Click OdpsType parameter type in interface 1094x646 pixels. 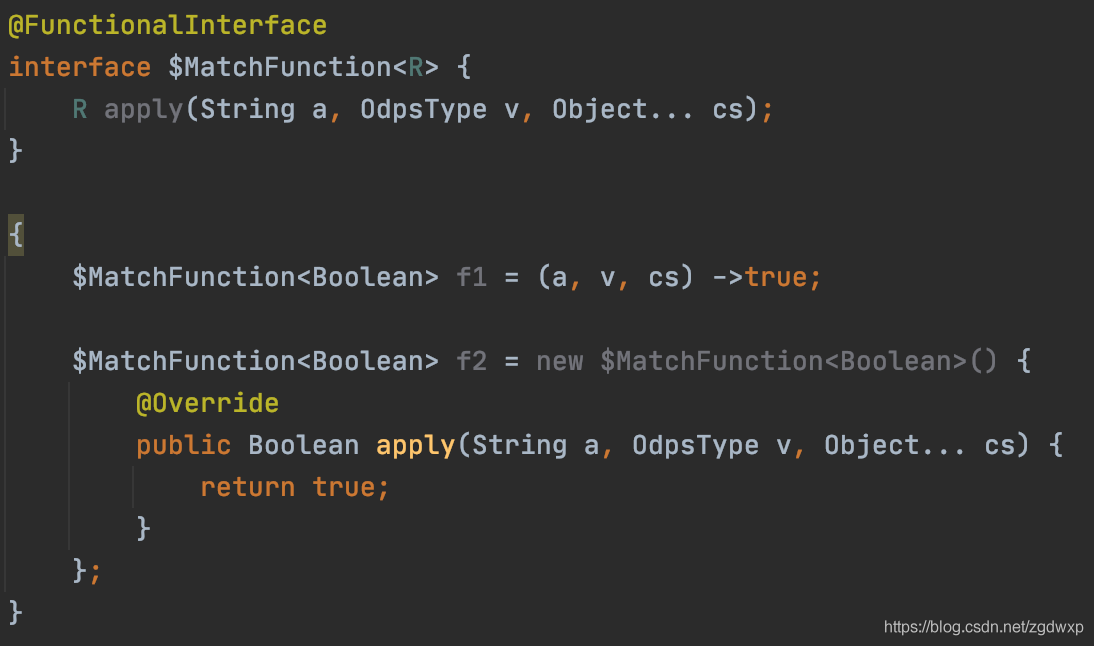[424, 110]
